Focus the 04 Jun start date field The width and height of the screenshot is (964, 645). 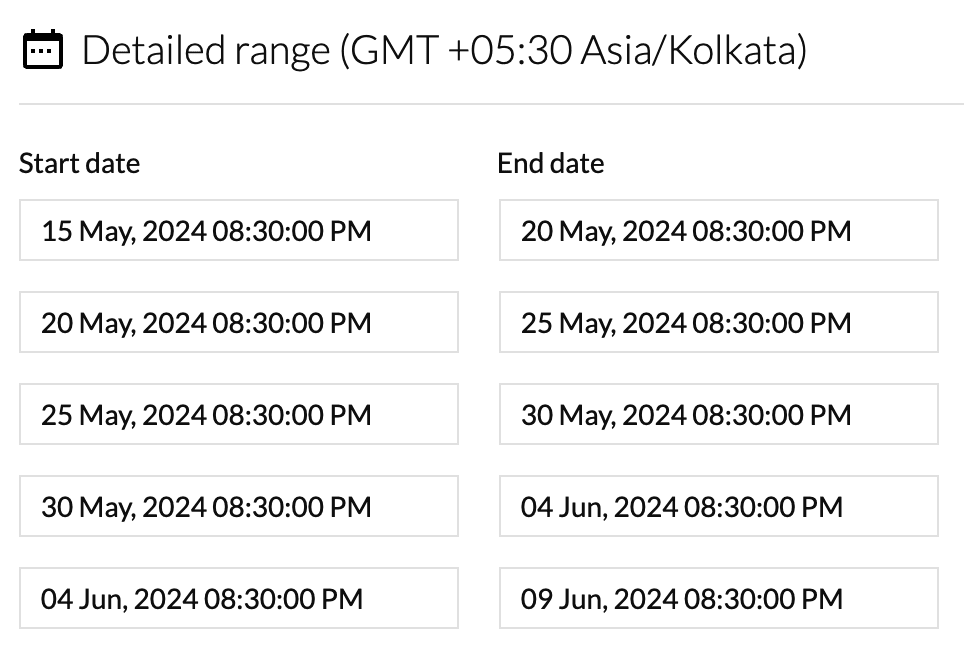(x=238, y=599)
